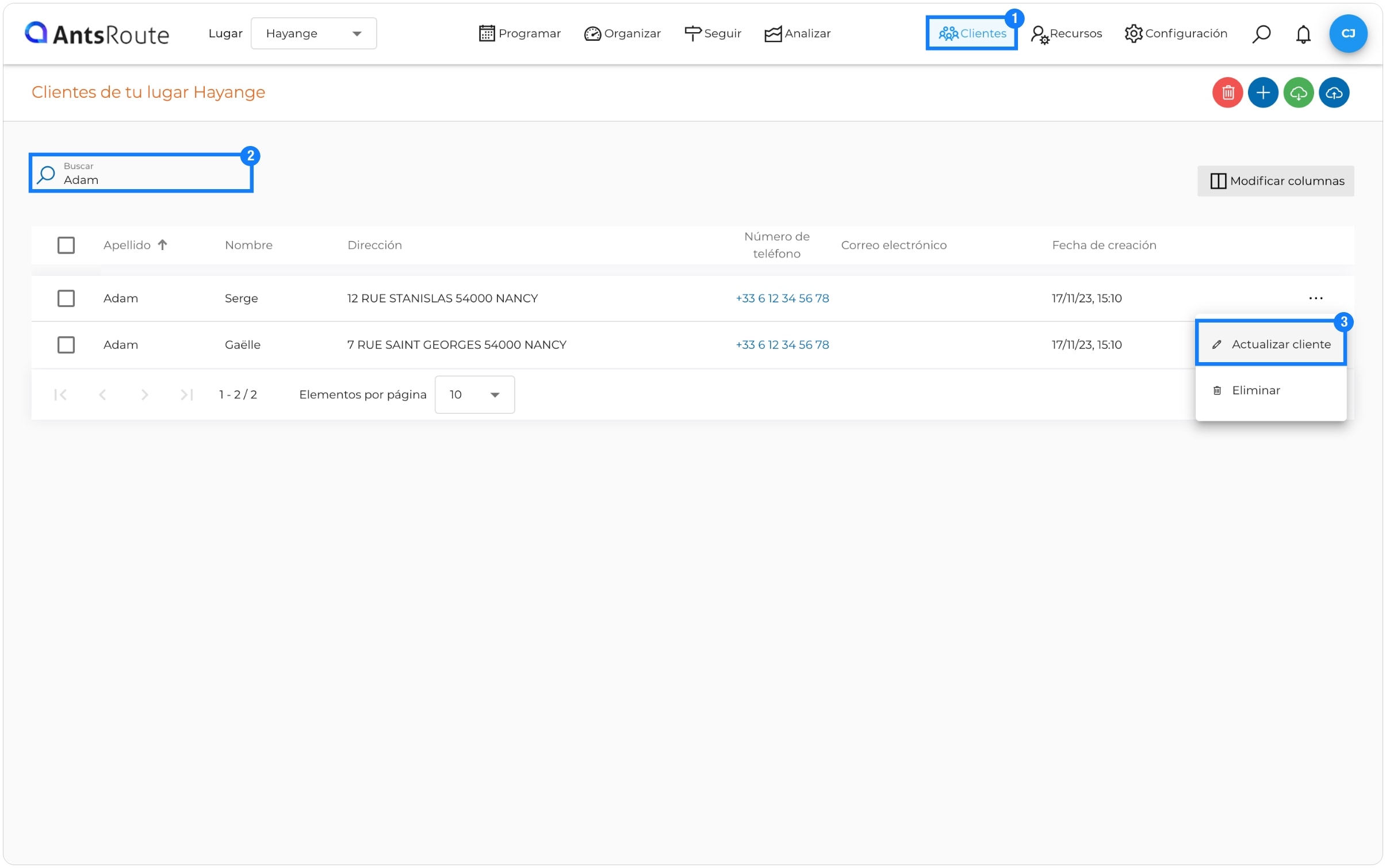The height and width of the screenshot is (868, 1386).
Task: Open the Programar navigation tab
Action: coord(519,33)
